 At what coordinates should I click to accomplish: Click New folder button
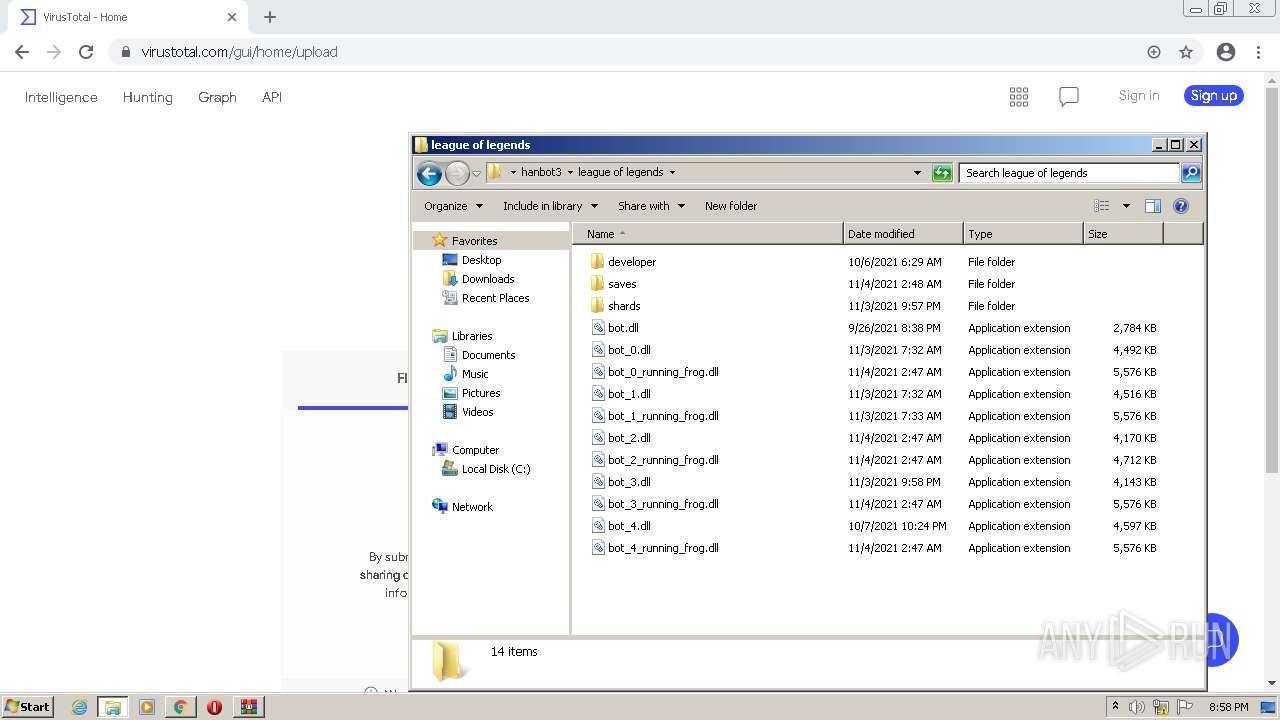731,206
